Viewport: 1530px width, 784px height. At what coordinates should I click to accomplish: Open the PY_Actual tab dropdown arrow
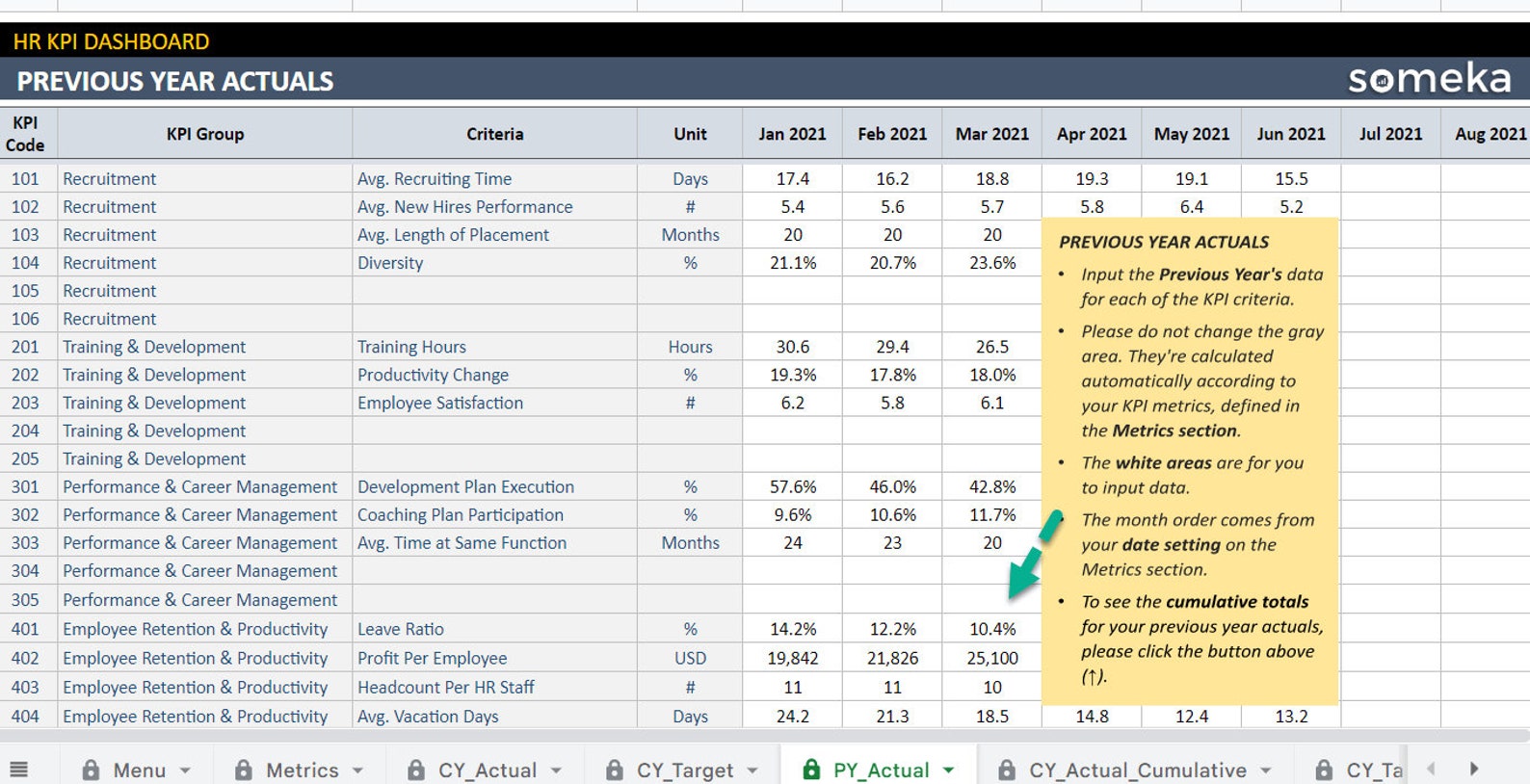tap(949, 771)
